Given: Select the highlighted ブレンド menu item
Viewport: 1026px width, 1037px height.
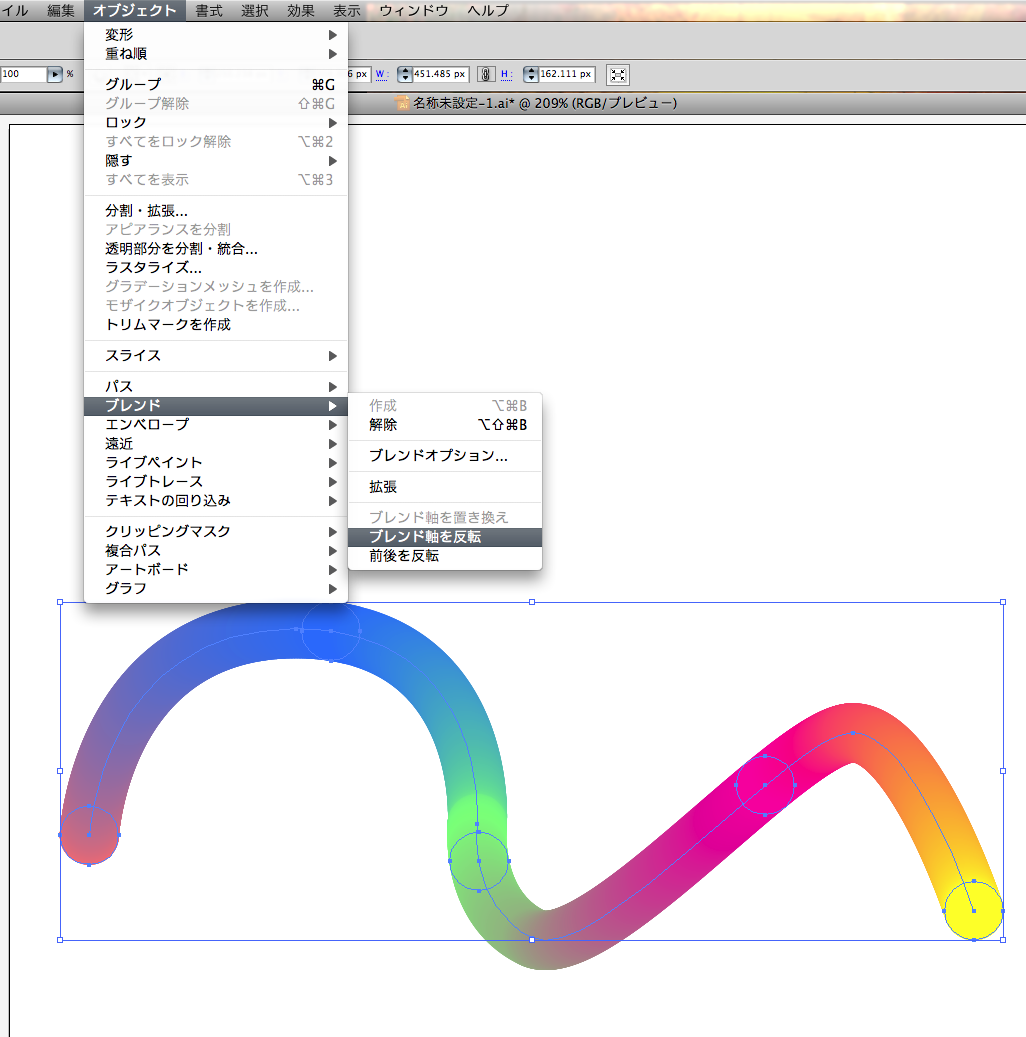Looking at the screenshot, I should (x=216, y=405).
